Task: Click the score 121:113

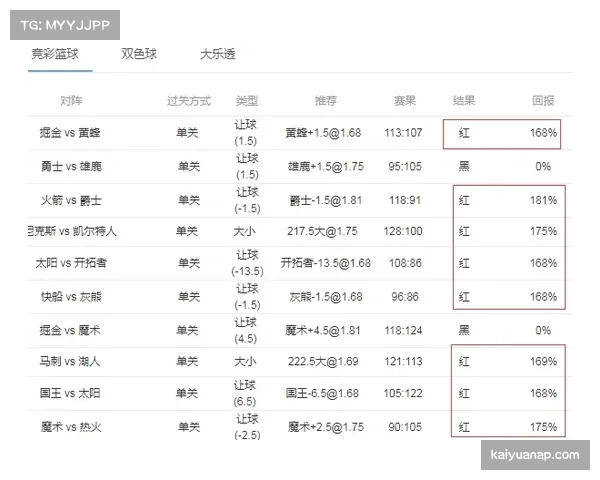Action: pyautogui.click(x=403, y=361)
